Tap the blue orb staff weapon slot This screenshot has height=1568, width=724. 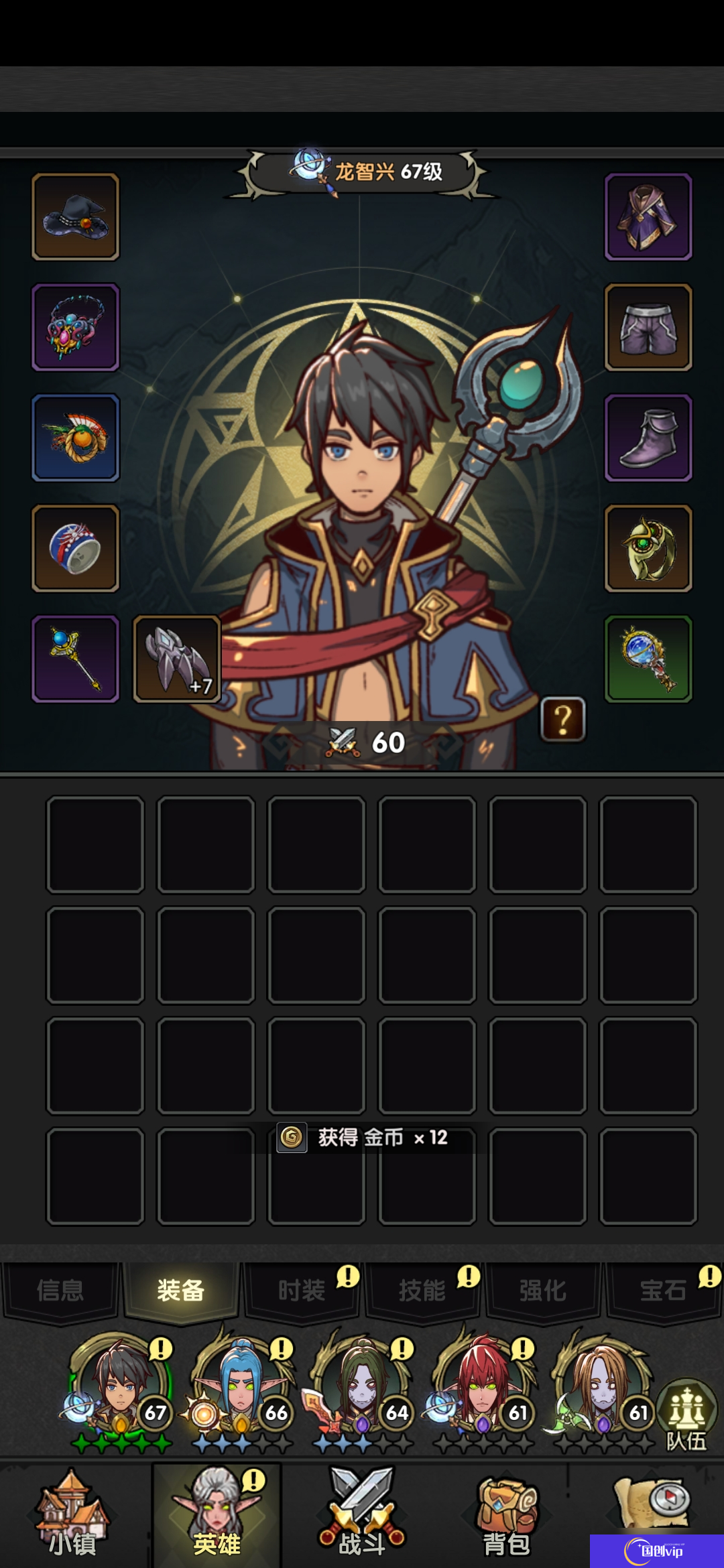(76, 659)
